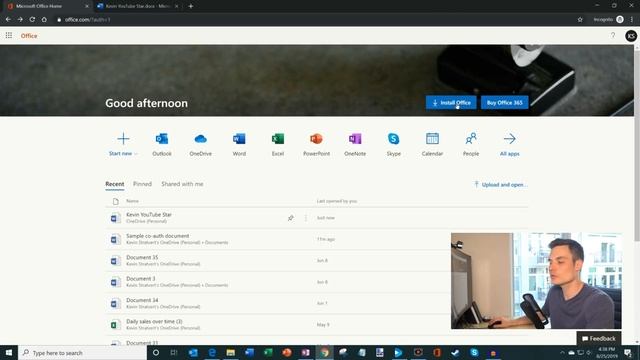Switch to the Recent tab

[115, 184]
